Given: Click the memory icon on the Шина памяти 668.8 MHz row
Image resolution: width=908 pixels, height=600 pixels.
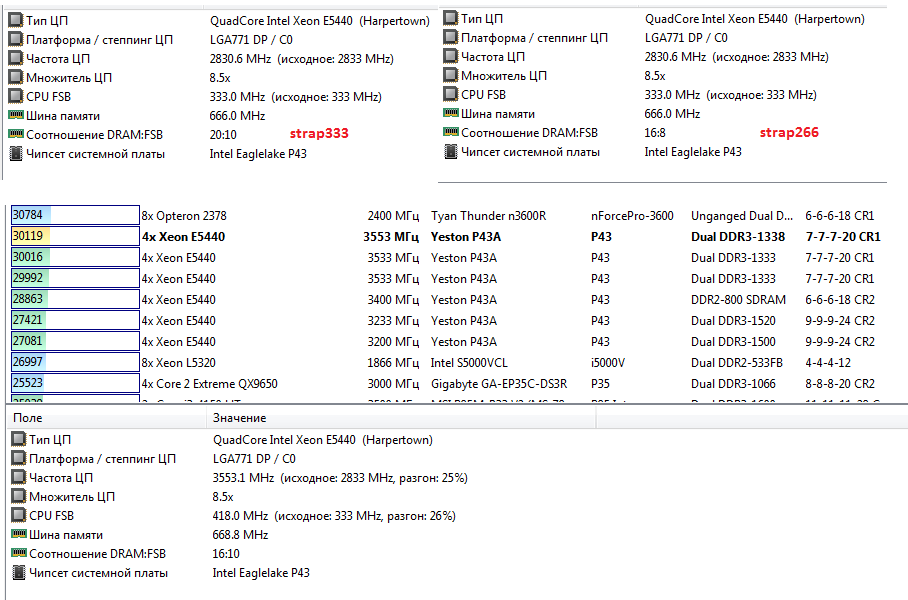Looking at the screenshot, I should pyautogui.click(x=19, y=533).
